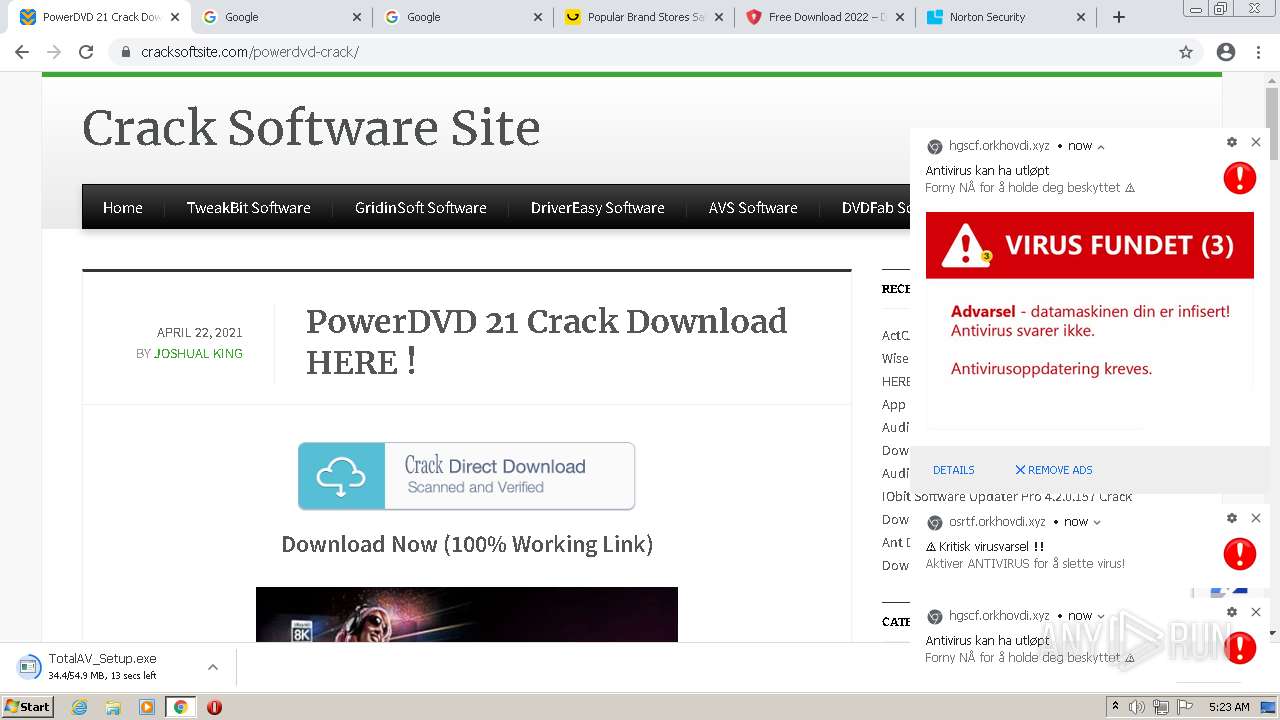Click the 5:23 AM taskbar clock
Viewport: 1280px width, 720px height.
[1229, 707]
